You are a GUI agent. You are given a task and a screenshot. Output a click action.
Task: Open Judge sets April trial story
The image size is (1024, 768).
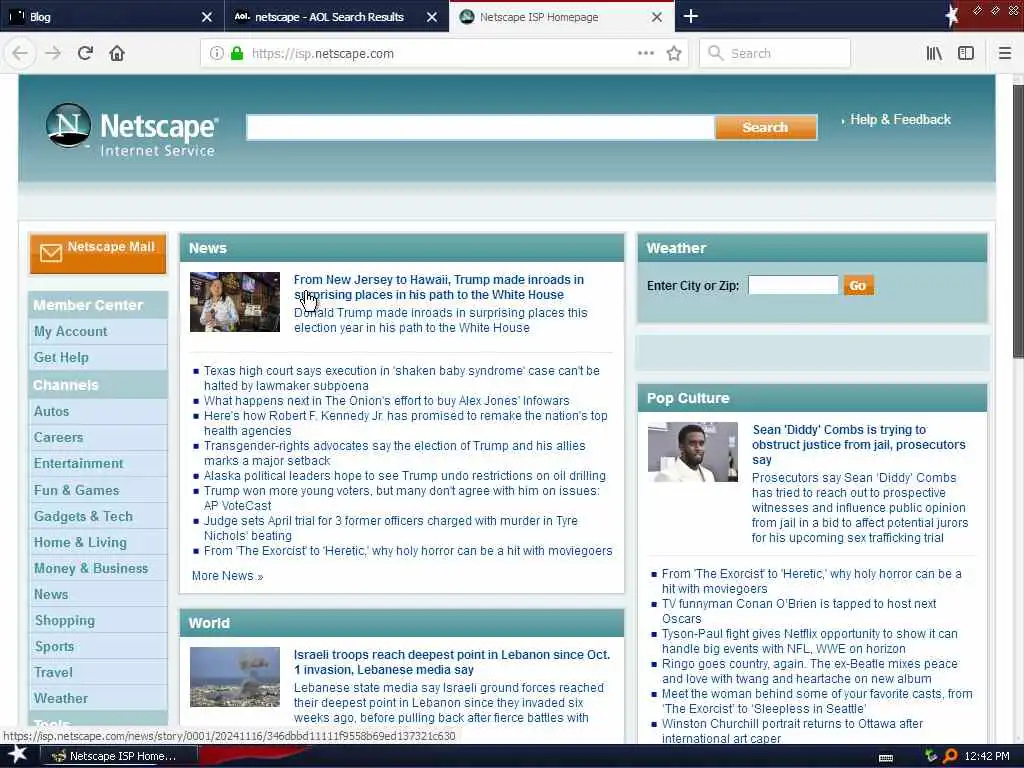[x=391, y=528]
